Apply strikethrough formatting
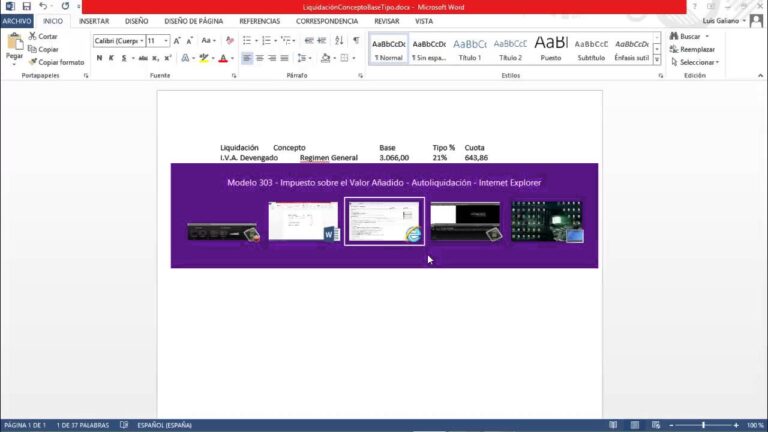The width and height of the screenshot is (768, 432). (x=143, y=58)
